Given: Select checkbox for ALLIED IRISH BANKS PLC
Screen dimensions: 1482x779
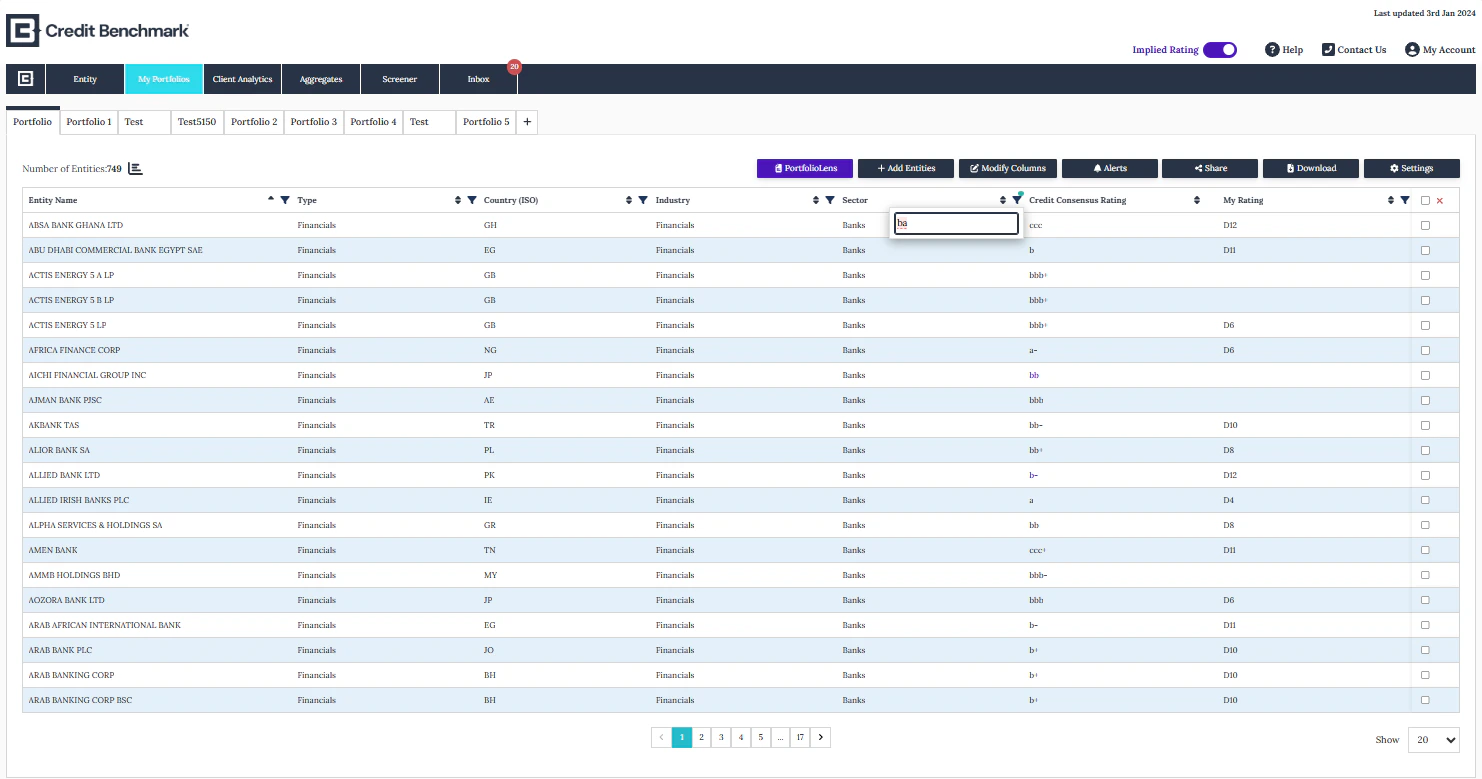Looking at the screenshot, I should [1425, 500].
